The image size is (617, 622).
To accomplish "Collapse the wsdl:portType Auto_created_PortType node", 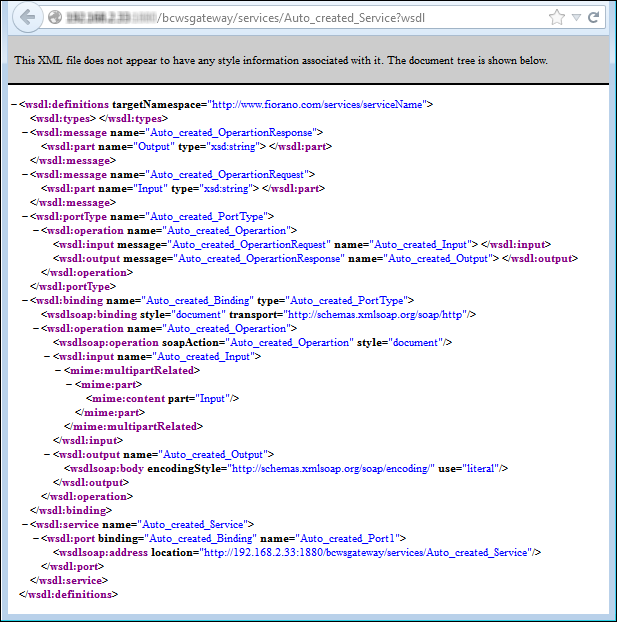I will 25,216.
